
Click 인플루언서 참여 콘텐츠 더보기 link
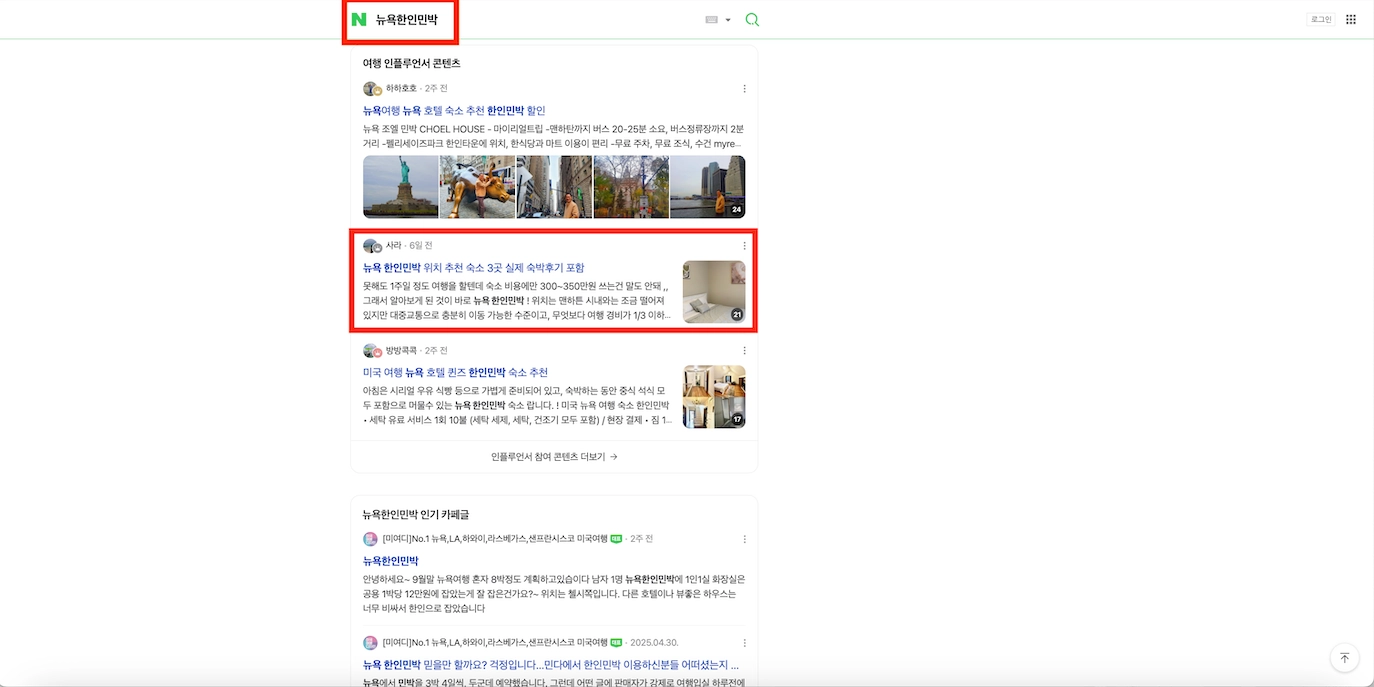[554, 456]
